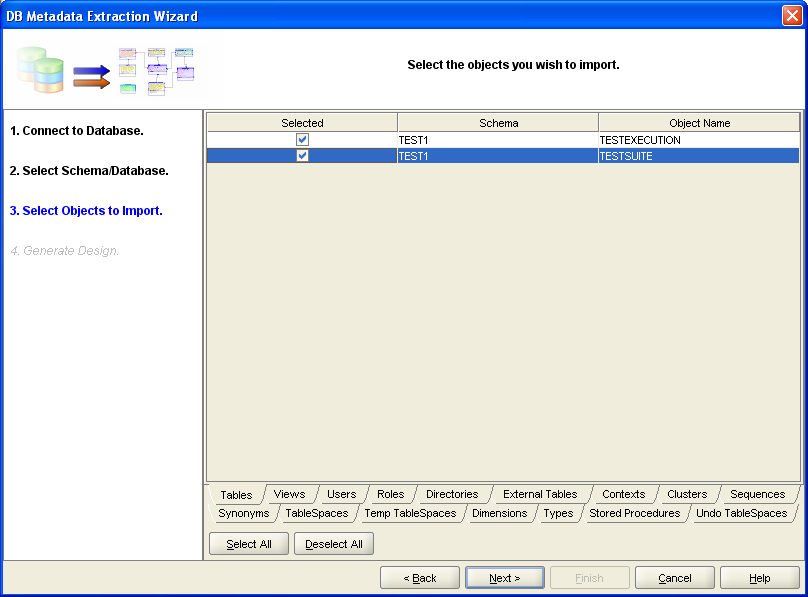Click step 2 Select Schema/Database
Screen dimensions: 808x597
tap(89, 170)
